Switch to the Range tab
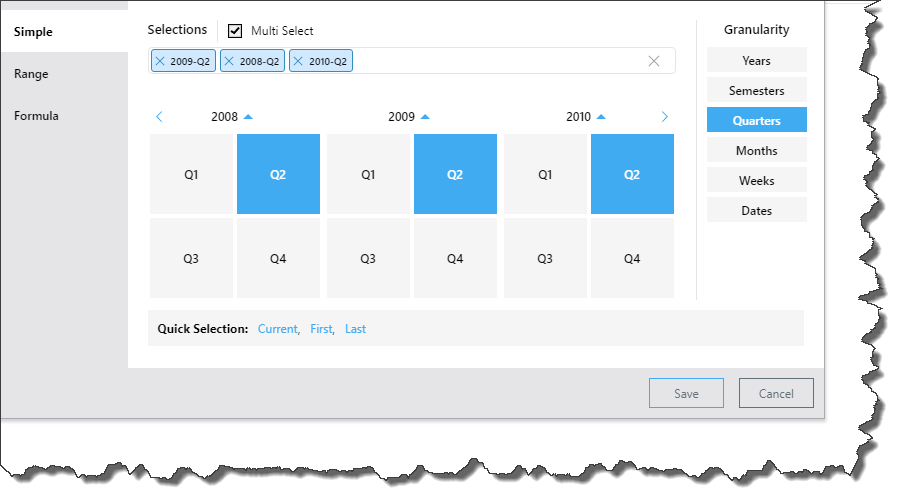Image resolution: width=905 pixels, height=504 pixels. tap(31, 74)
